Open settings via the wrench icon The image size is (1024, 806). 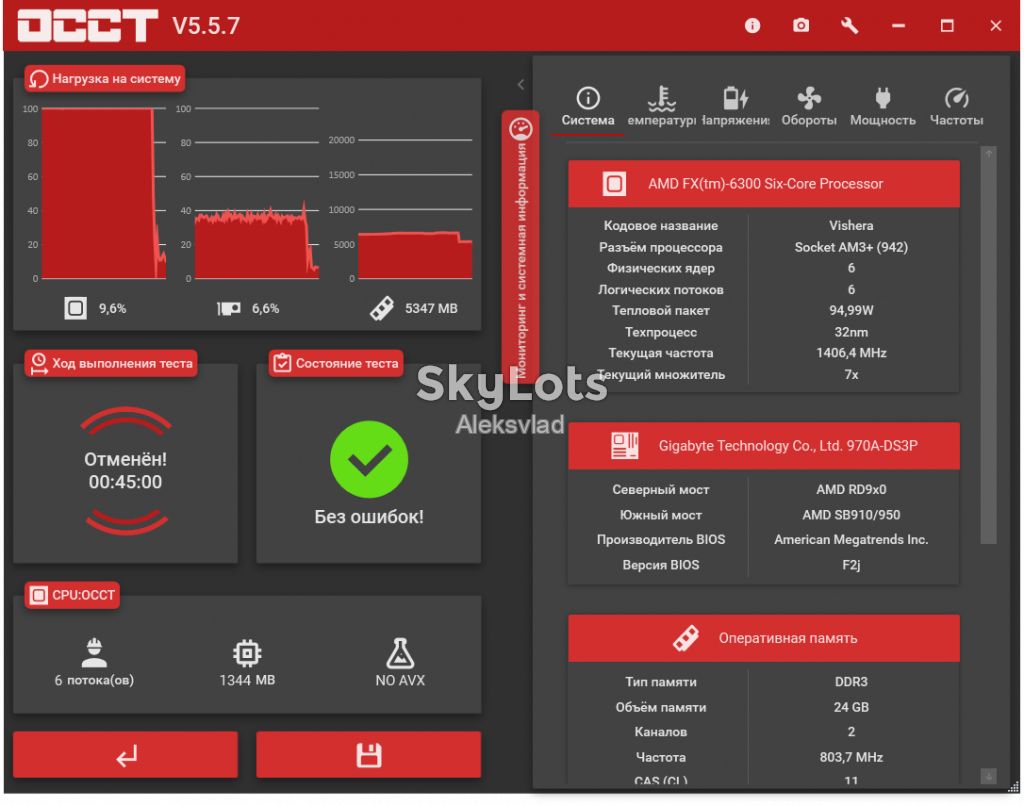849,25
